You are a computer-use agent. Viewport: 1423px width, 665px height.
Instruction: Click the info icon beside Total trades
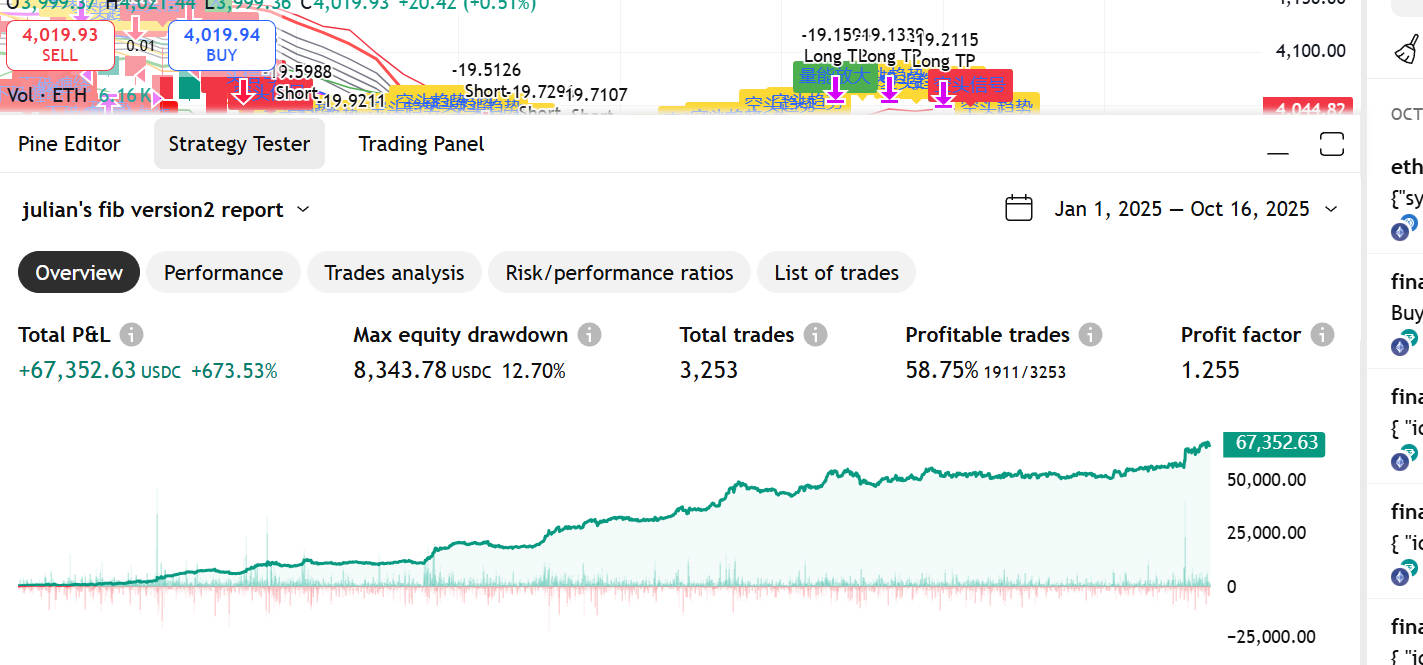coord(816,335)
